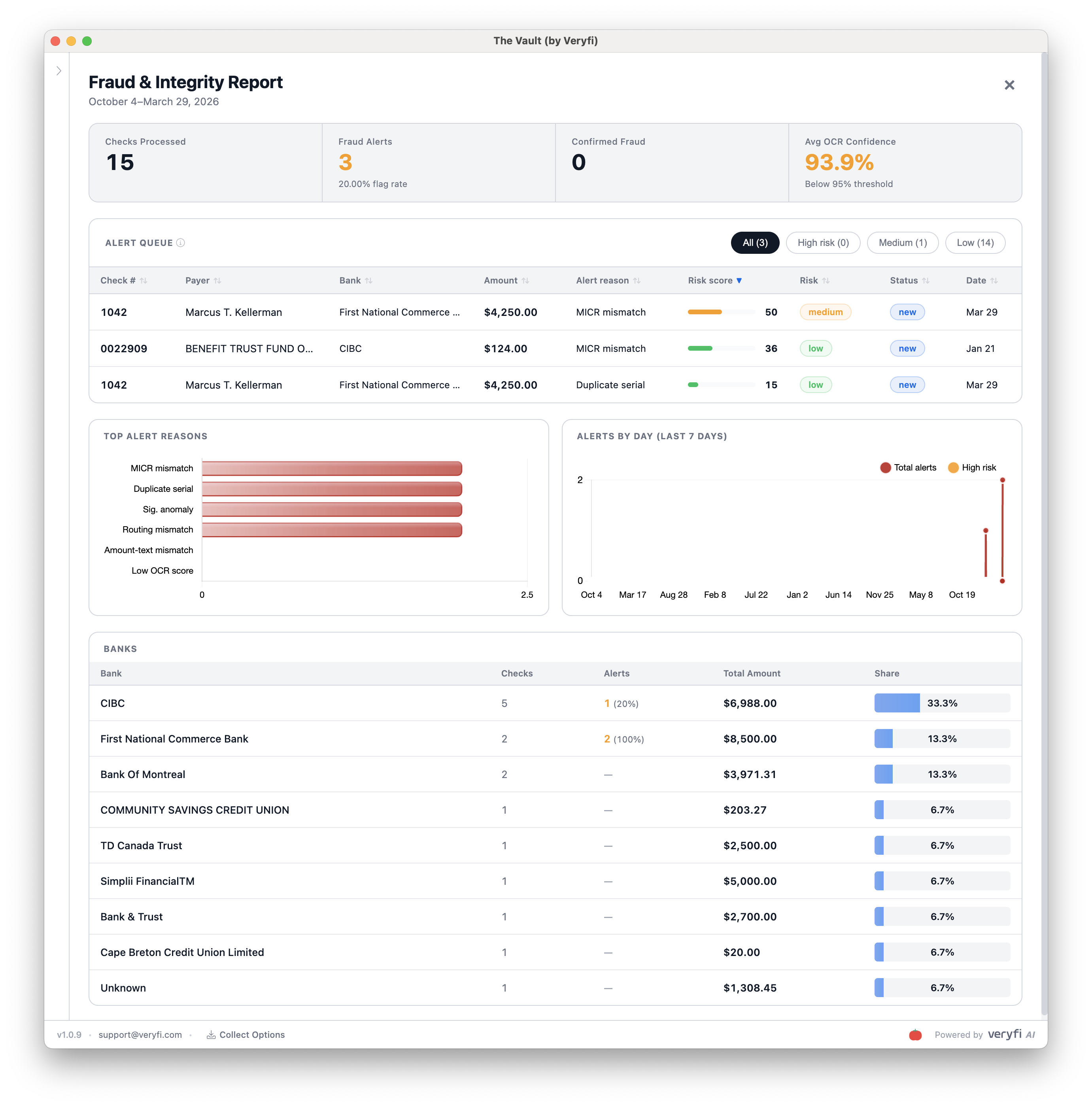Image resolution: width=1092 pixels, height=1107 pixels.
Task: Click the Alert Queue info icon
Action: tap(180, 243)
